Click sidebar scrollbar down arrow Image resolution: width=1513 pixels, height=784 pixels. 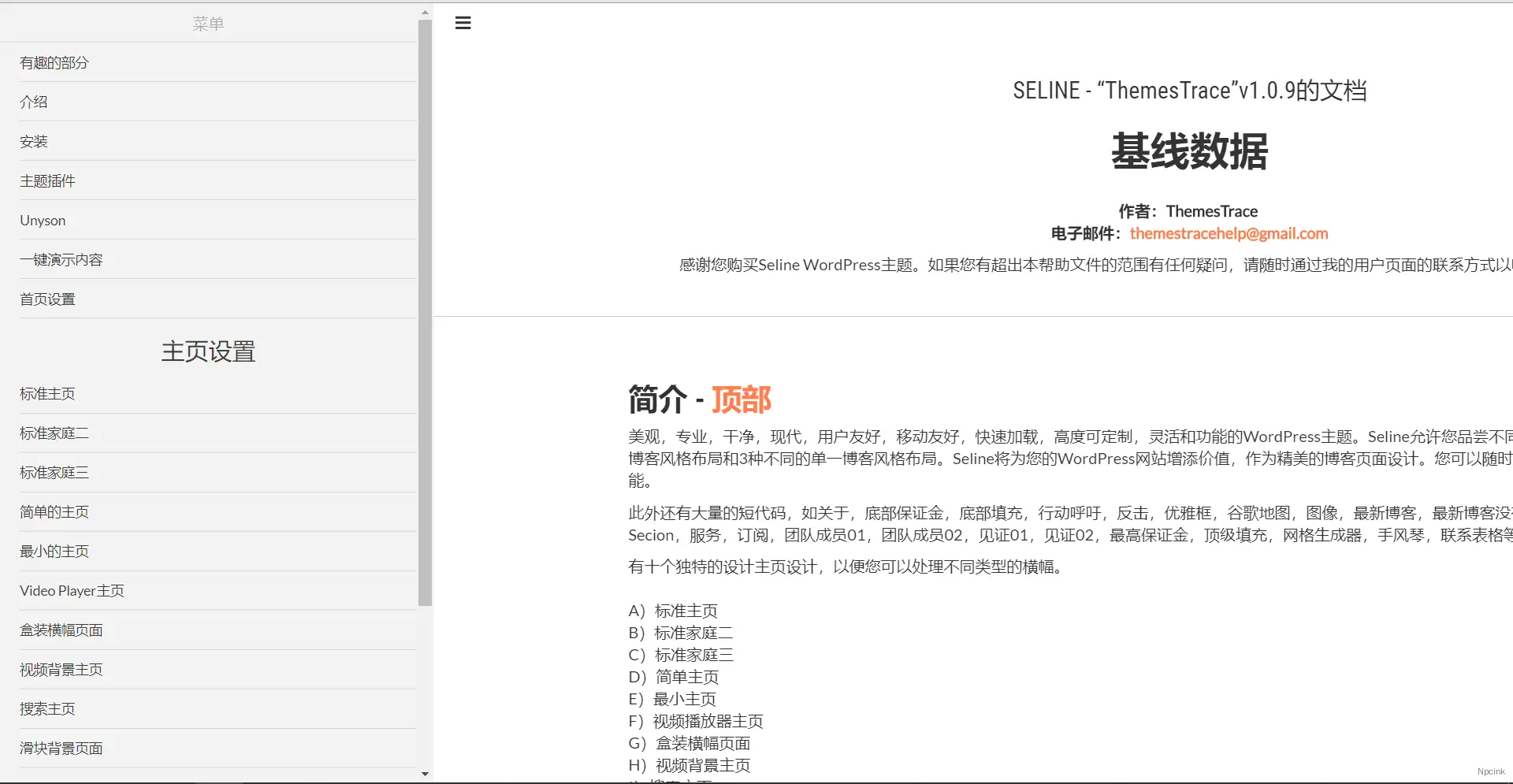click(x=425, y=774)
